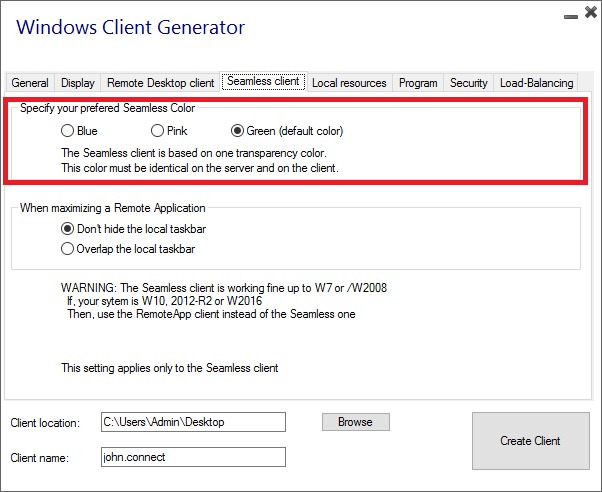
Task: Select the Pink seamless color option
Action: coord(158,131)
